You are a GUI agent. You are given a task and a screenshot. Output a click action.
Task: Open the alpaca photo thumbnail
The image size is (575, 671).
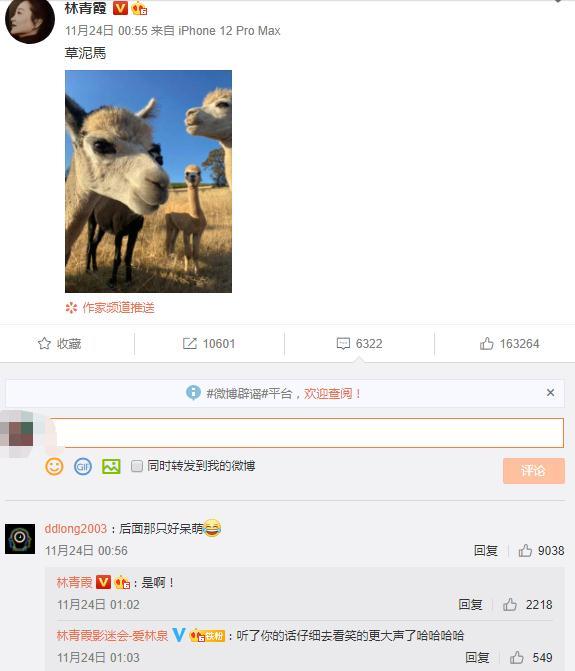(148, 181)
